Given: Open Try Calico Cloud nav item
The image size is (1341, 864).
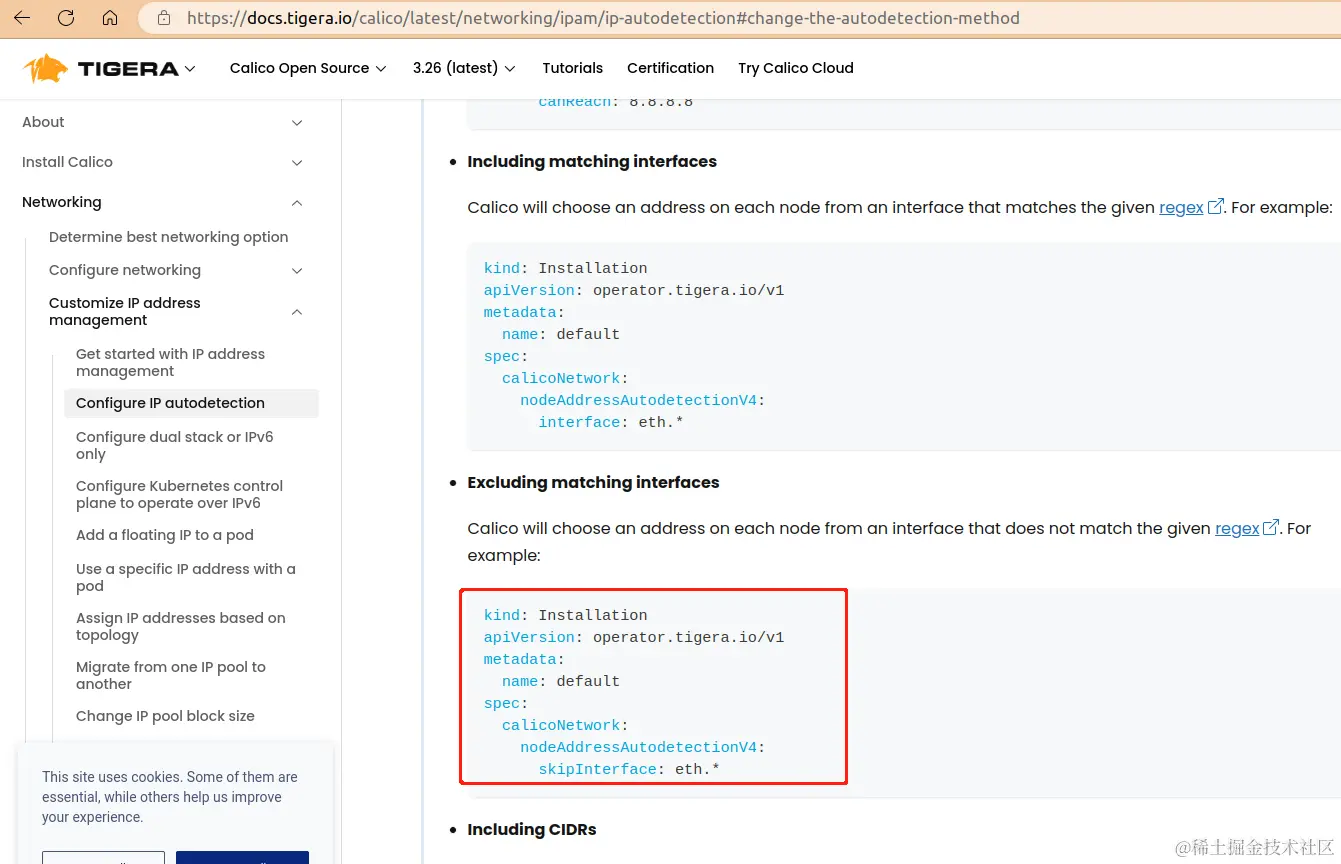Looking at the screenshot, I should pos(796,68).
